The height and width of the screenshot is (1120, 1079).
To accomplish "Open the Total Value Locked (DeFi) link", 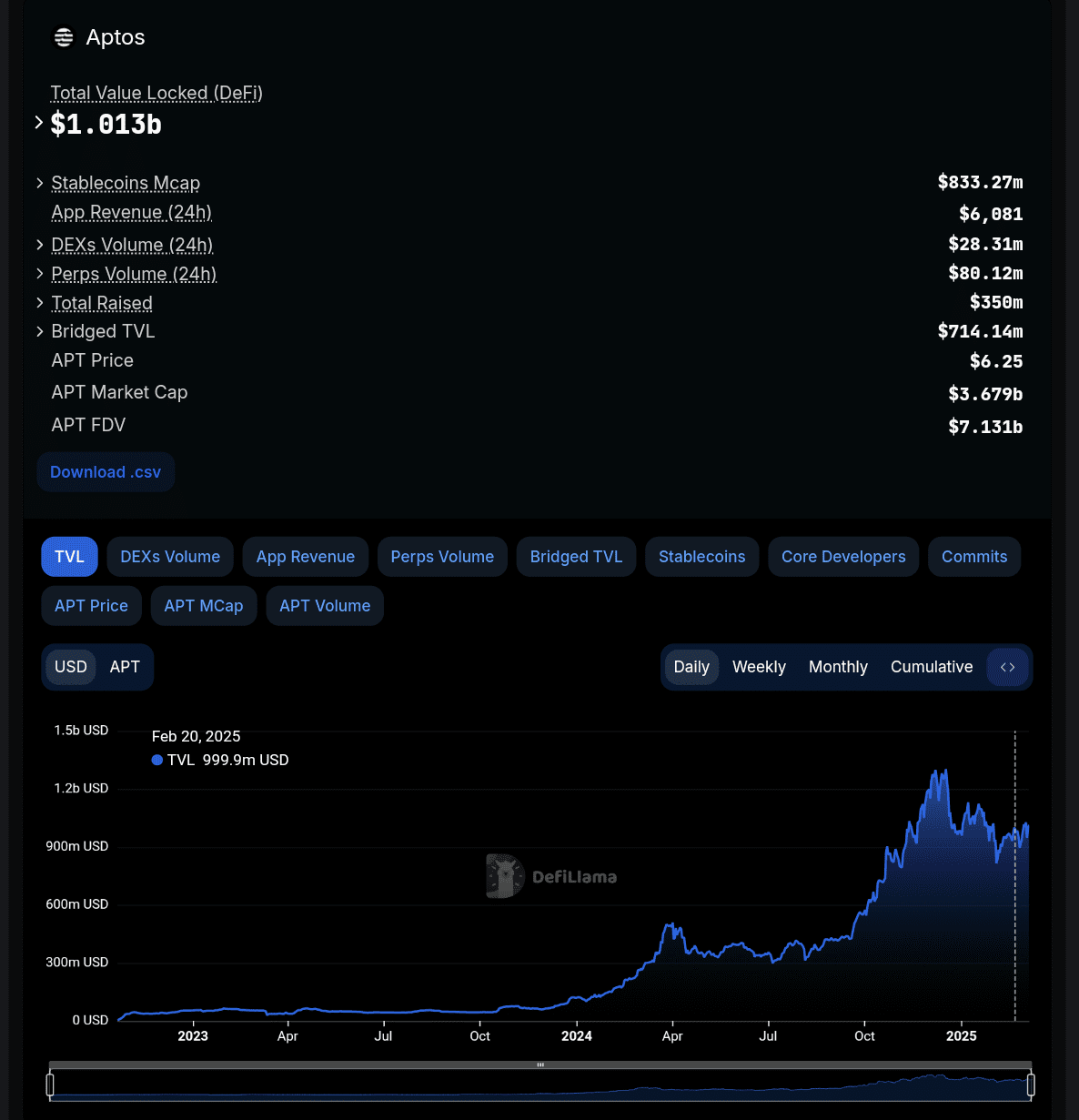I will point(156,93).
